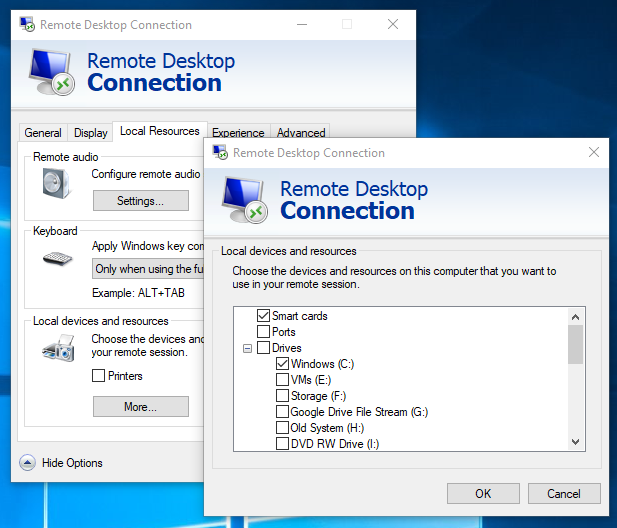This screenshot has height=528, width=617.
Task: Check the Drives parent checkbox
Action: [x=263, y=348]
